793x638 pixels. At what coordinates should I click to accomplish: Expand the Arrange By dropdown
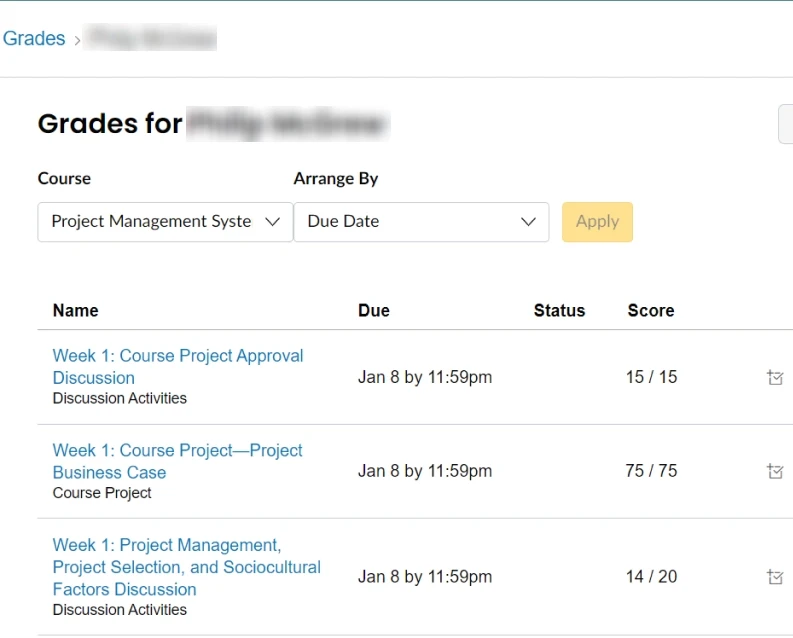tap(421, 222)
